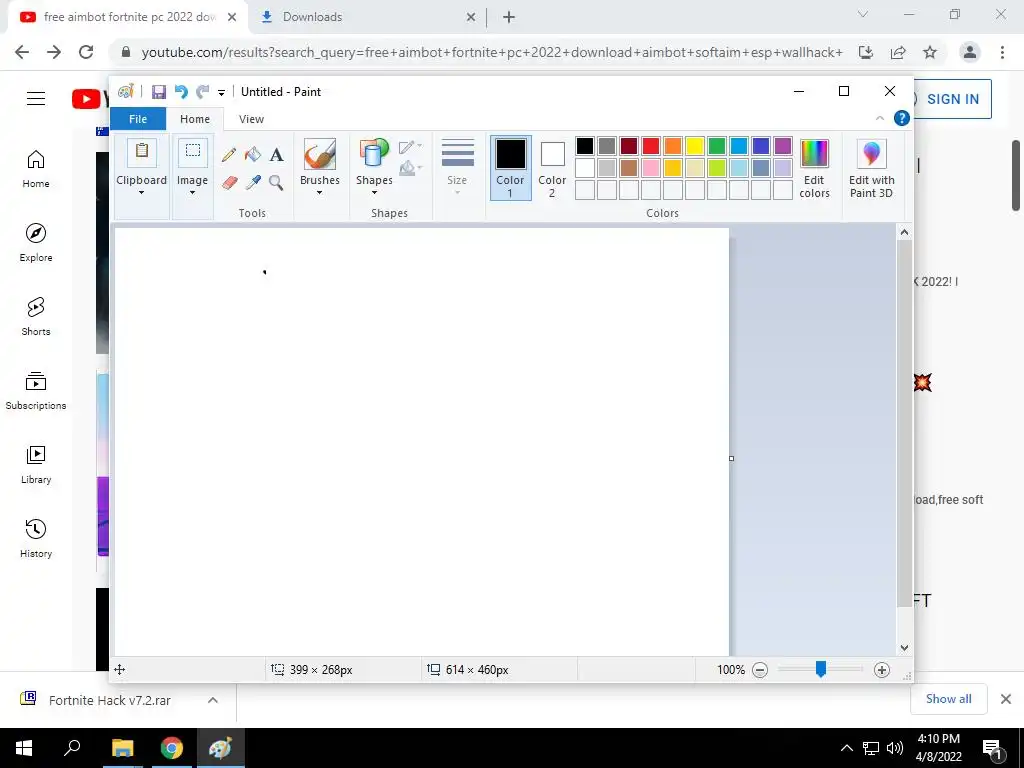Switch to the free aimbot fortnite tab

pyautogui.click(x=127, y=17)
